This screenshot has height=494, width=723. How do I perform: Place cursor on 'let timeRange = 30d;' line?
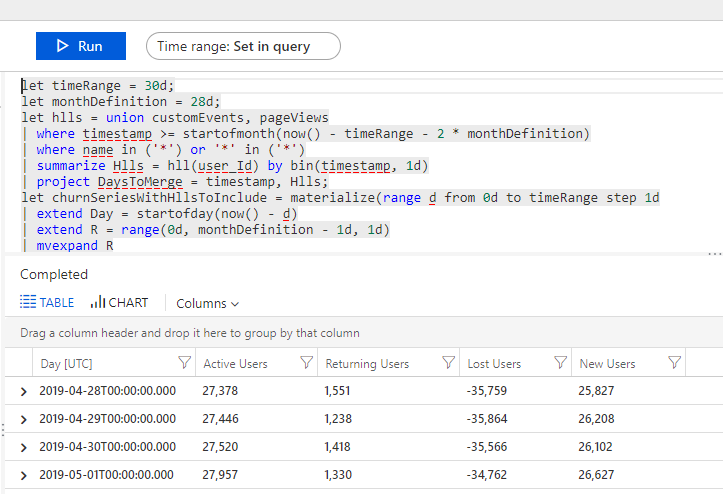pyautogui.click(x=98, y=86)
